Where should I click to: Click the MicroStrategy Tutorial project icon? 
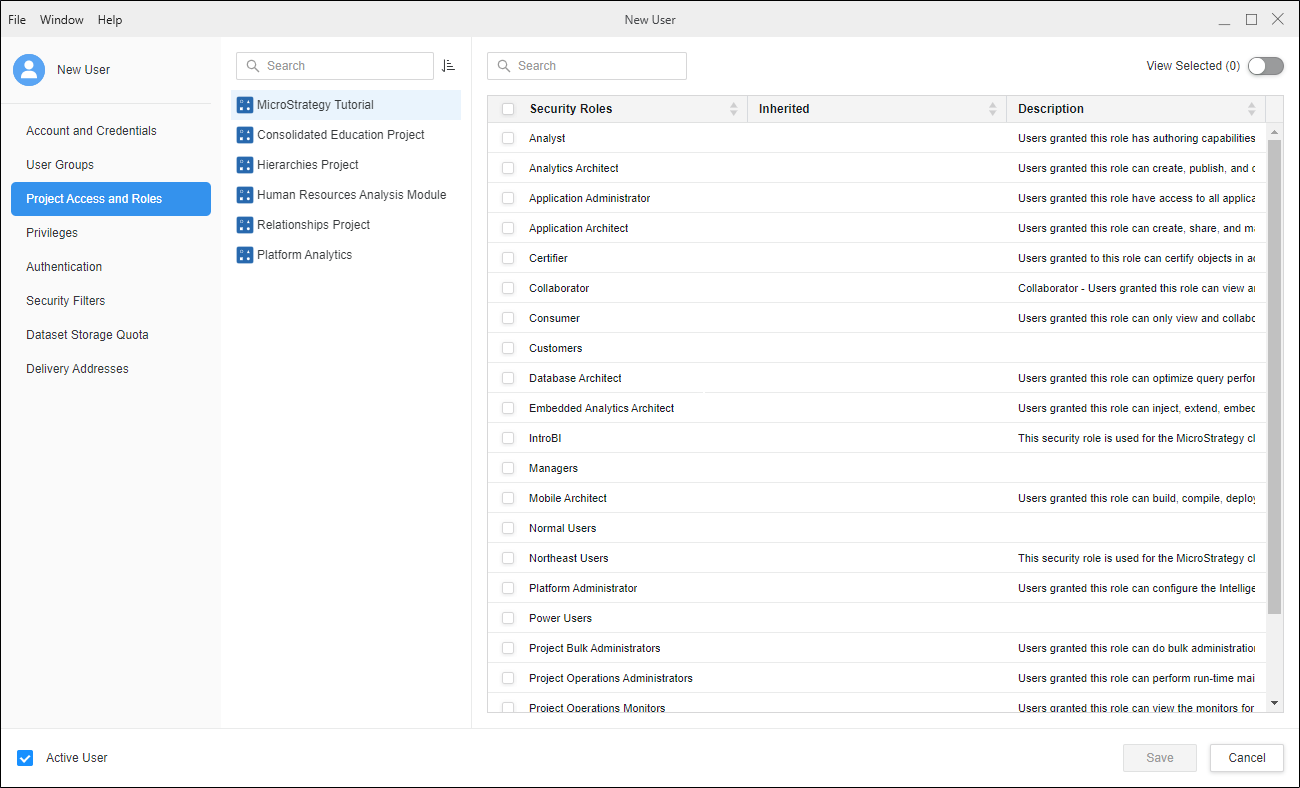[x=245, y=105]
